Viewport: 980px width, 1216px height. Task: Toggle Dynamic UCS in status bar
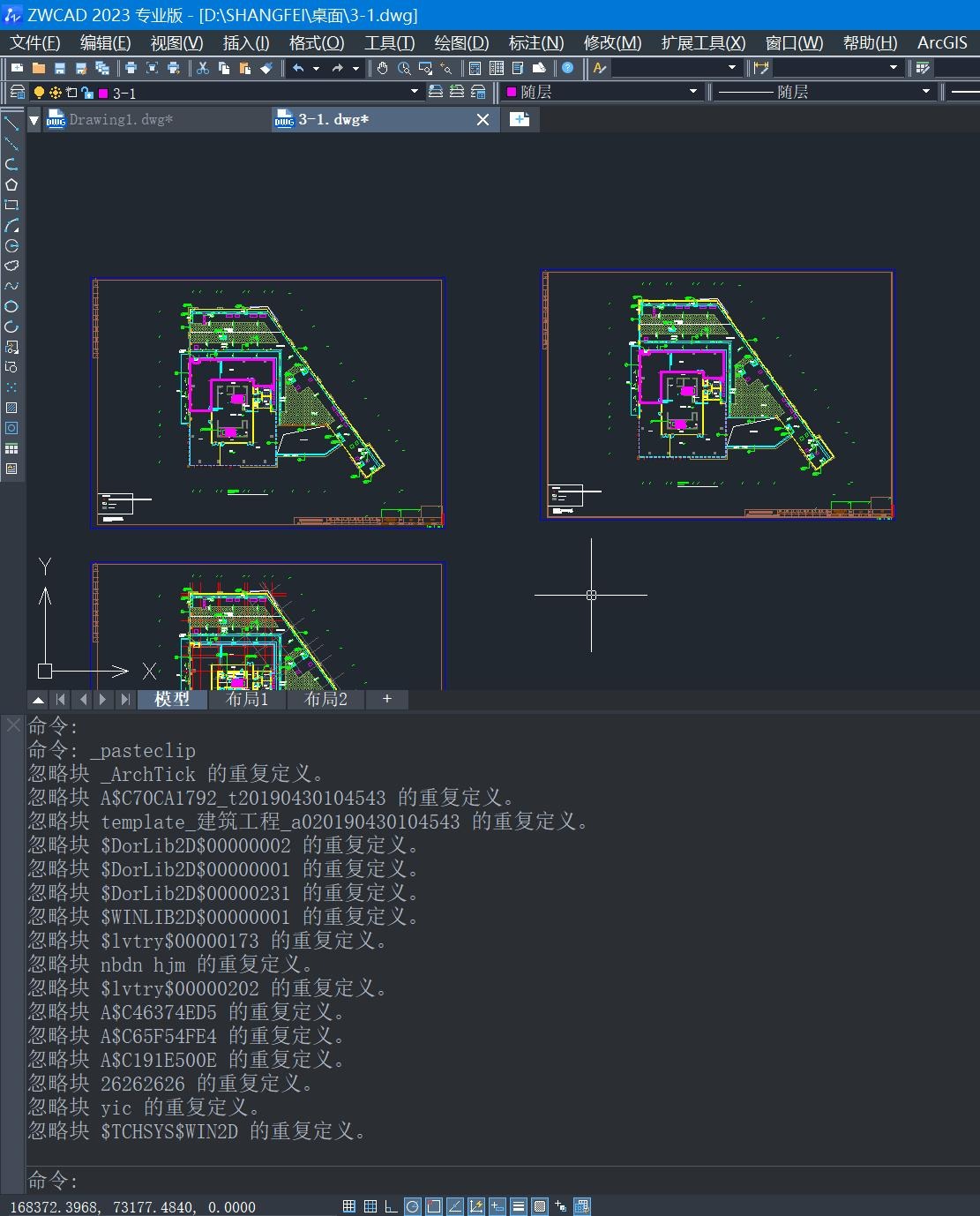click(476, 1206)
